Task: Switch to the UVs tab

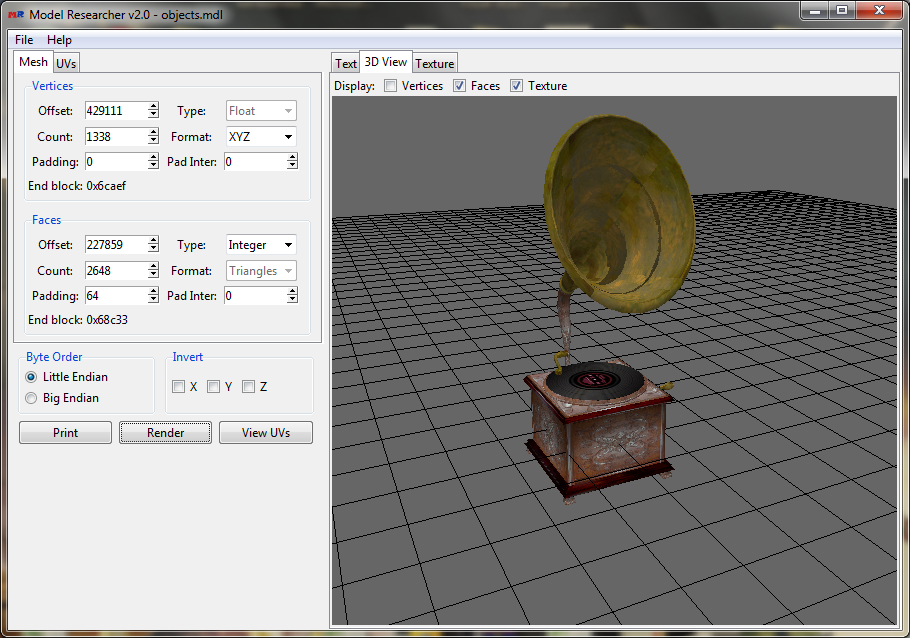Action: (x=66, y=63)
